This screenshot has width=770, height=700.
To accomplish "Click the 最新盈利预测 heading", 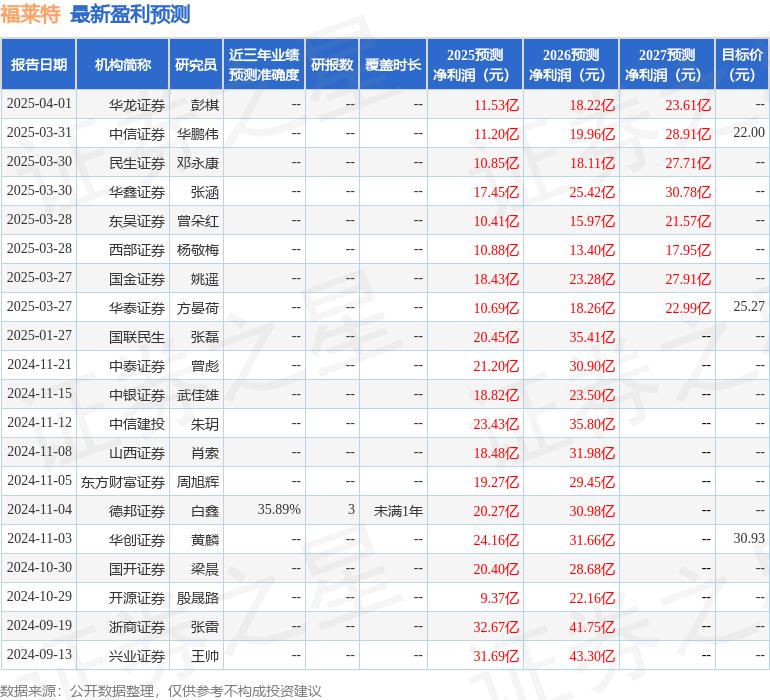I will point(130,14).
